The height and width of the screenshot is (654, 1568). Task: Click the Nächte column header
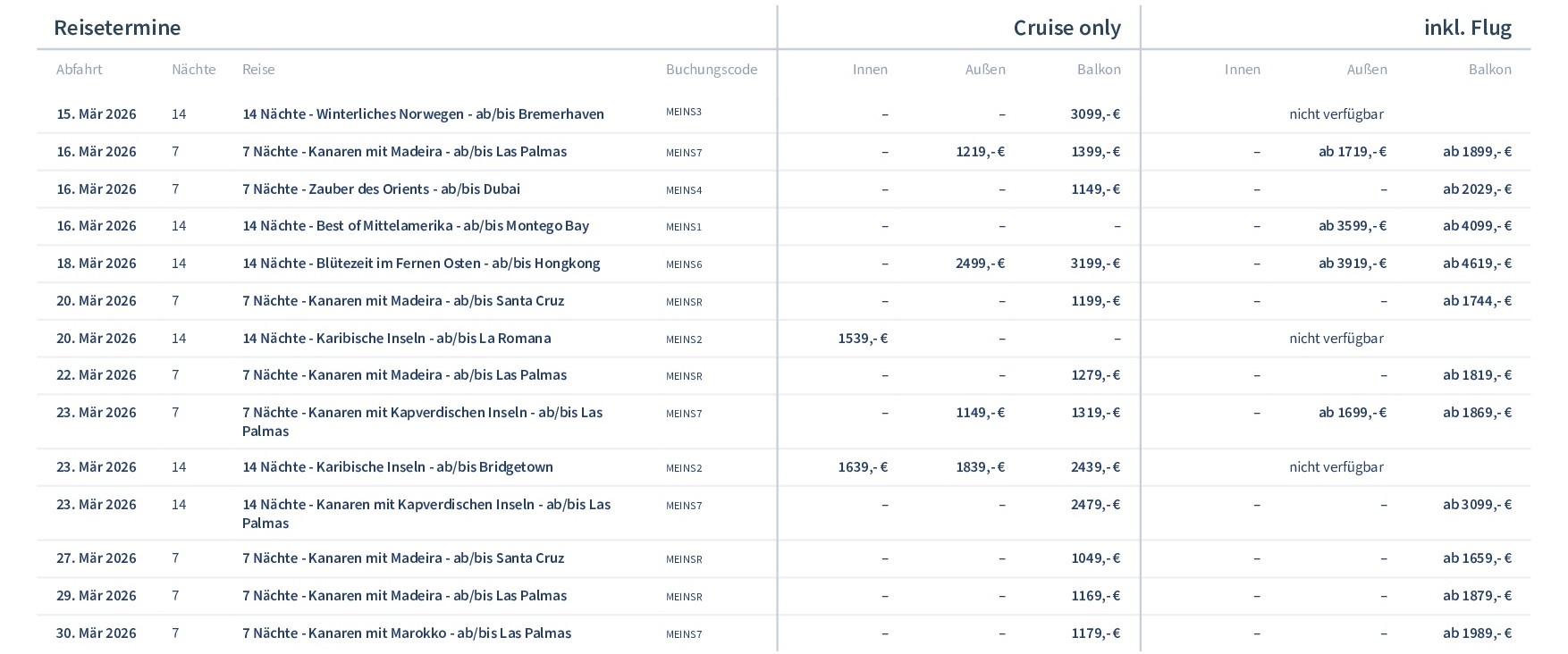pos(193,70)
